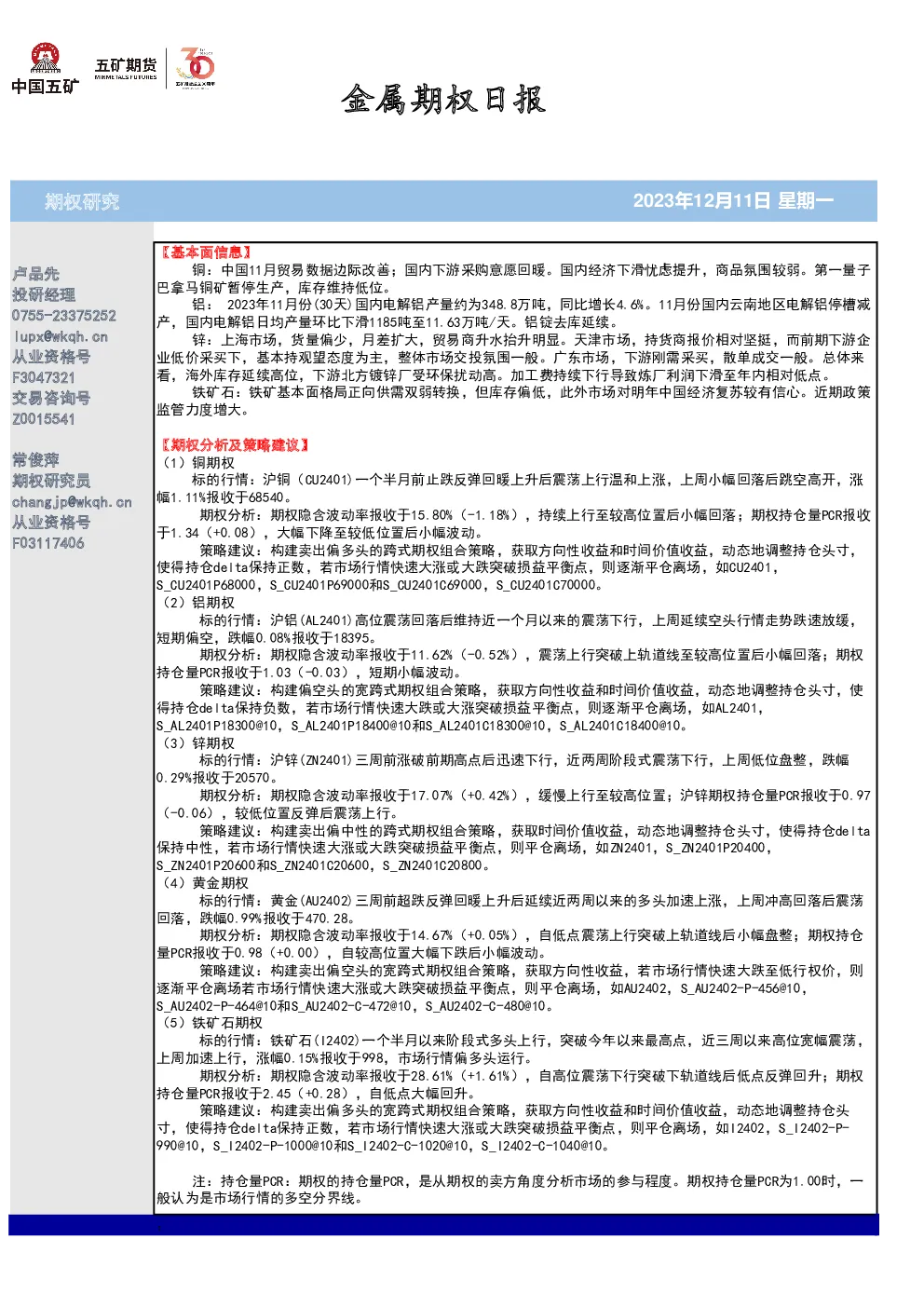The width and height of the screenshot is (924, 1307).
Task: Click the job title 投研经理
Action: click(x=44, y=294)
